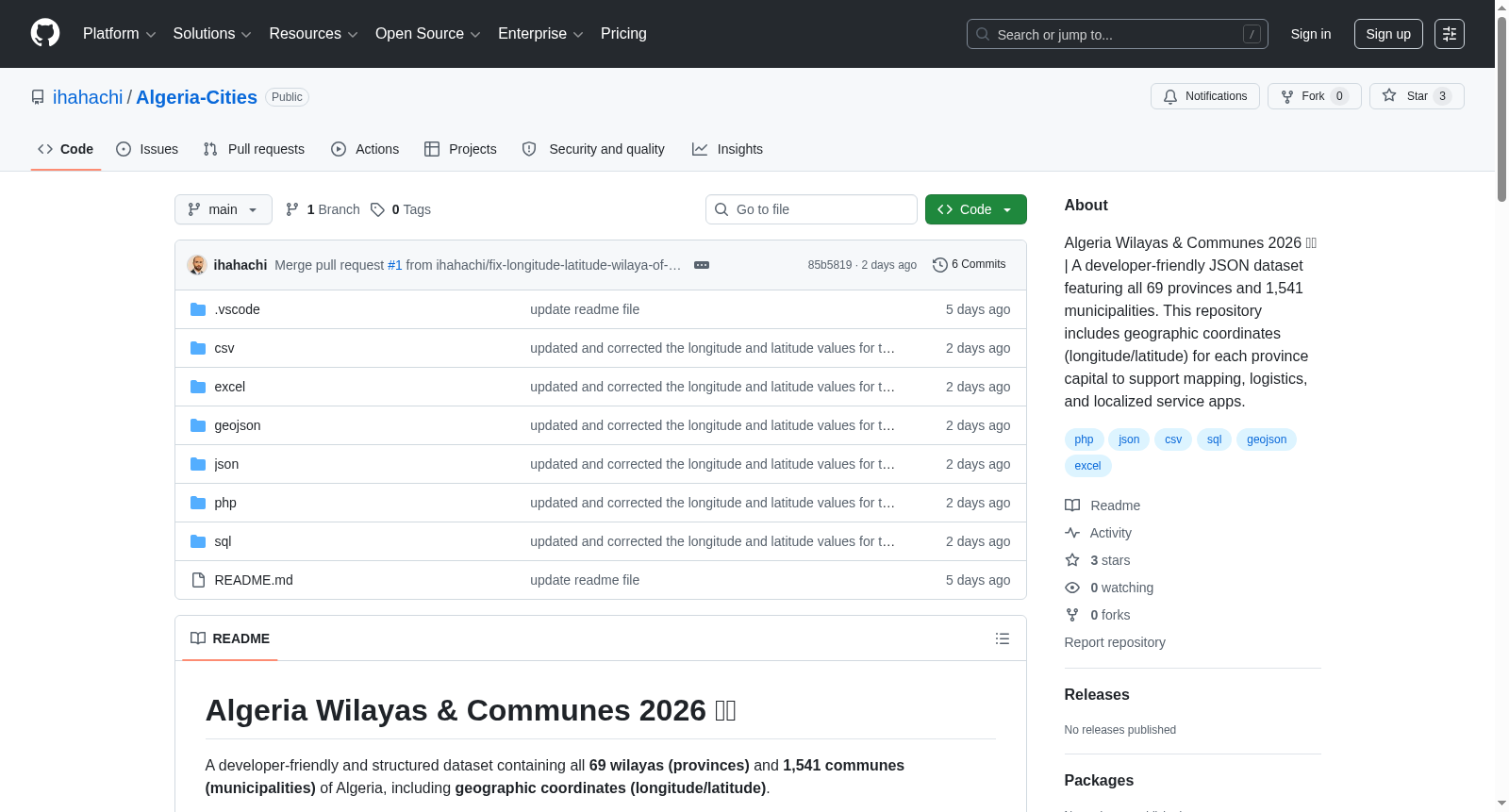Expand commit message ellipsis button
Image resolution: width=1509 pixels, height=812 pixels.
(702, 265)
